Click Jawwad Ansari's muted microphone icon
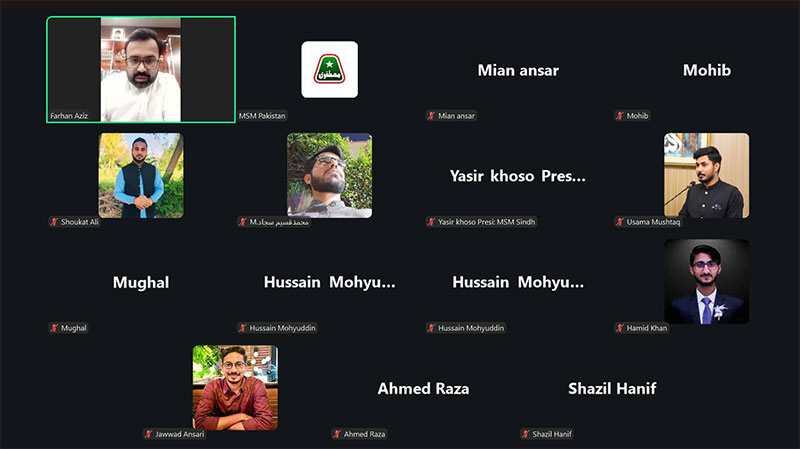 point(148,434)
